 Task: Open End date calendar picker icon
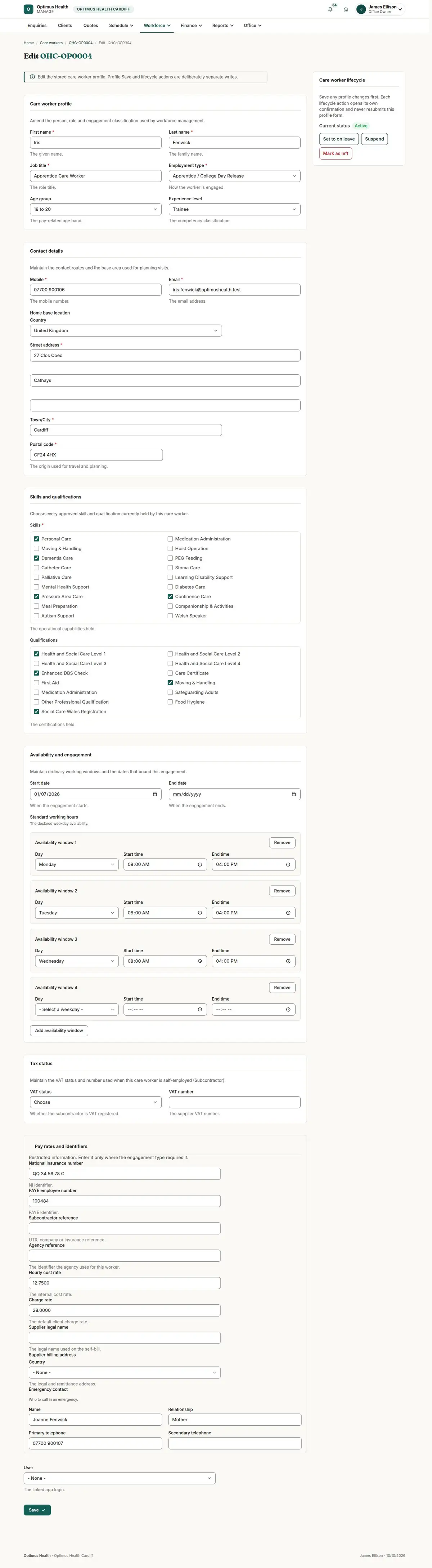294,794
